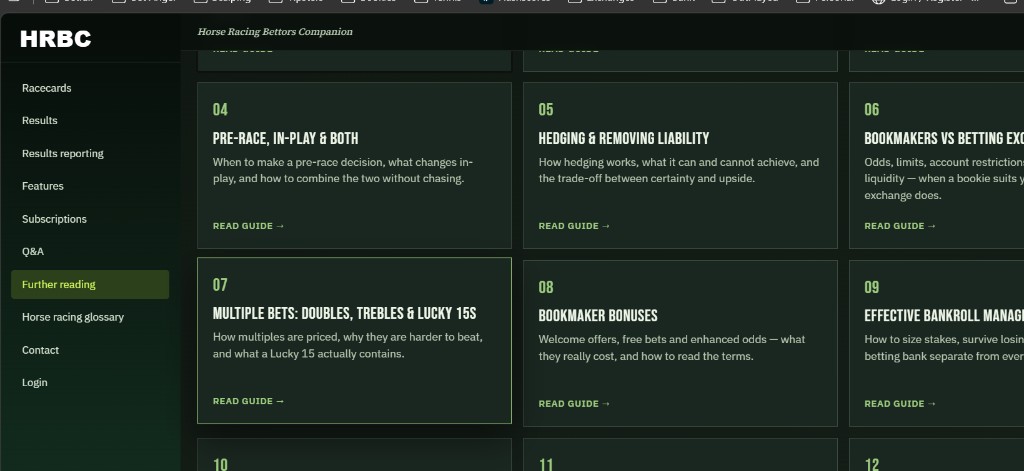The image size is (1024, 471).
Task: Click the Login sidebar link
Action: tap(35, 383)
